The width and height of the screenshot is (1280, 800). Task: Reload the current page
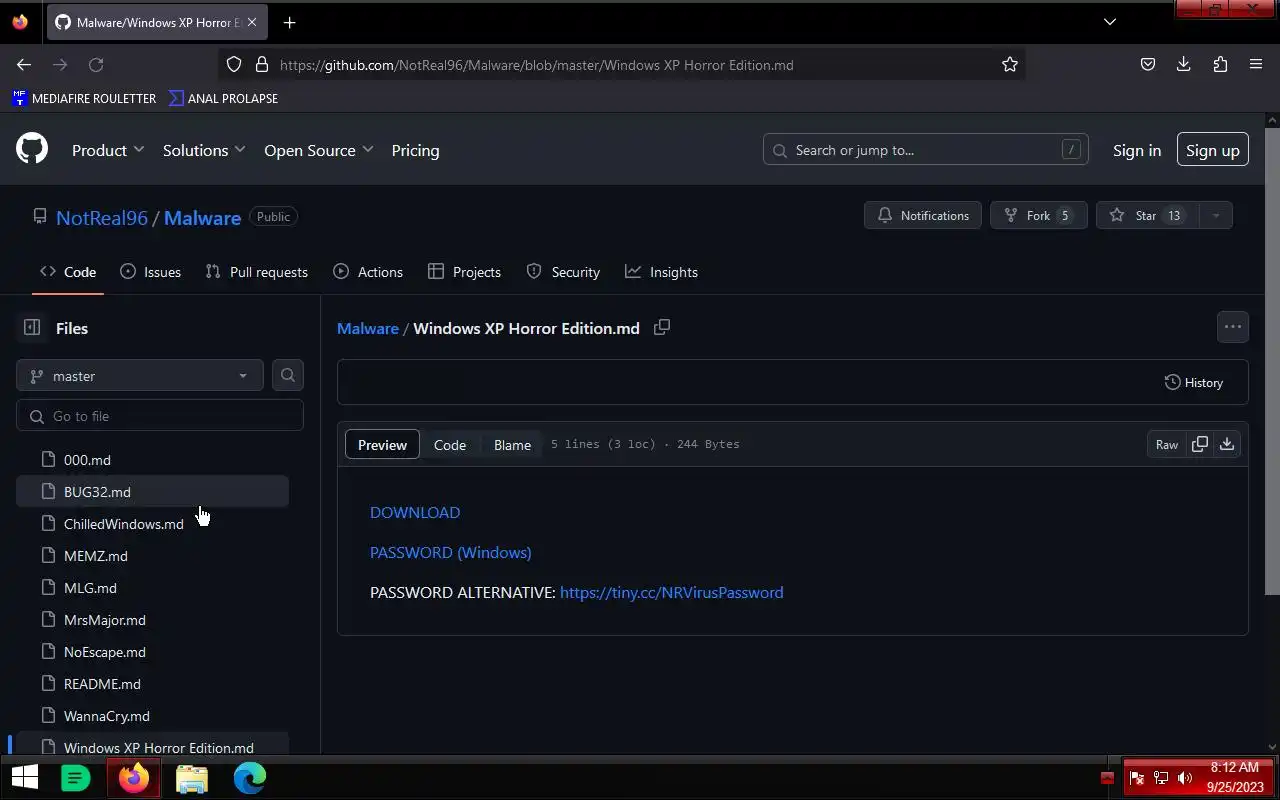[x=96, y=64]
